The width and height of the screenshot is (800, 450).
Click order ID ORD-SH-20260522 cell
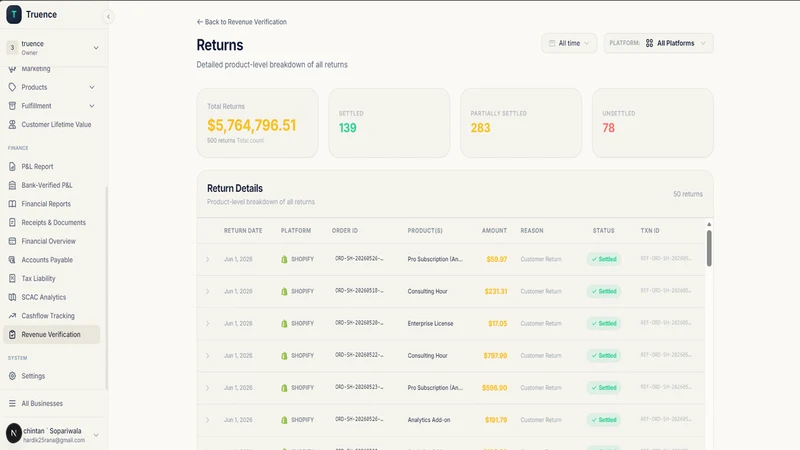pos(359,355)
